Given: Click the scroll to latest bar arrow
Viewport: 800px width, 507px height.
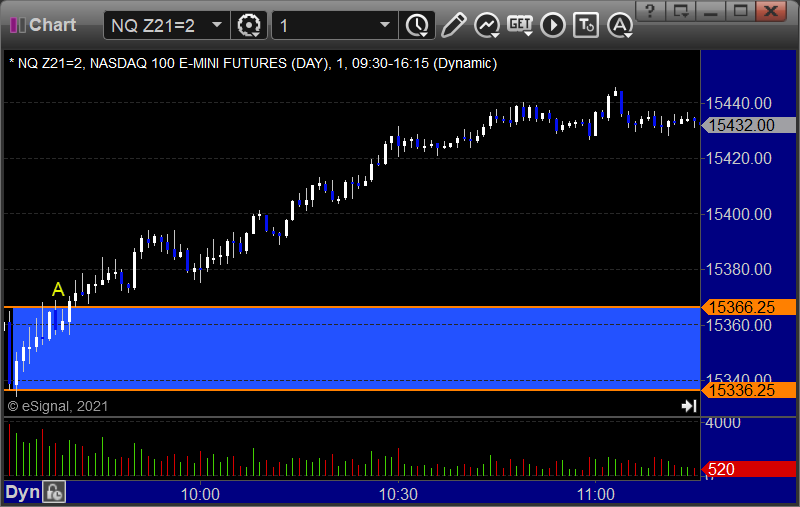Looking at the screenshot, I should [x=689, y=406].
